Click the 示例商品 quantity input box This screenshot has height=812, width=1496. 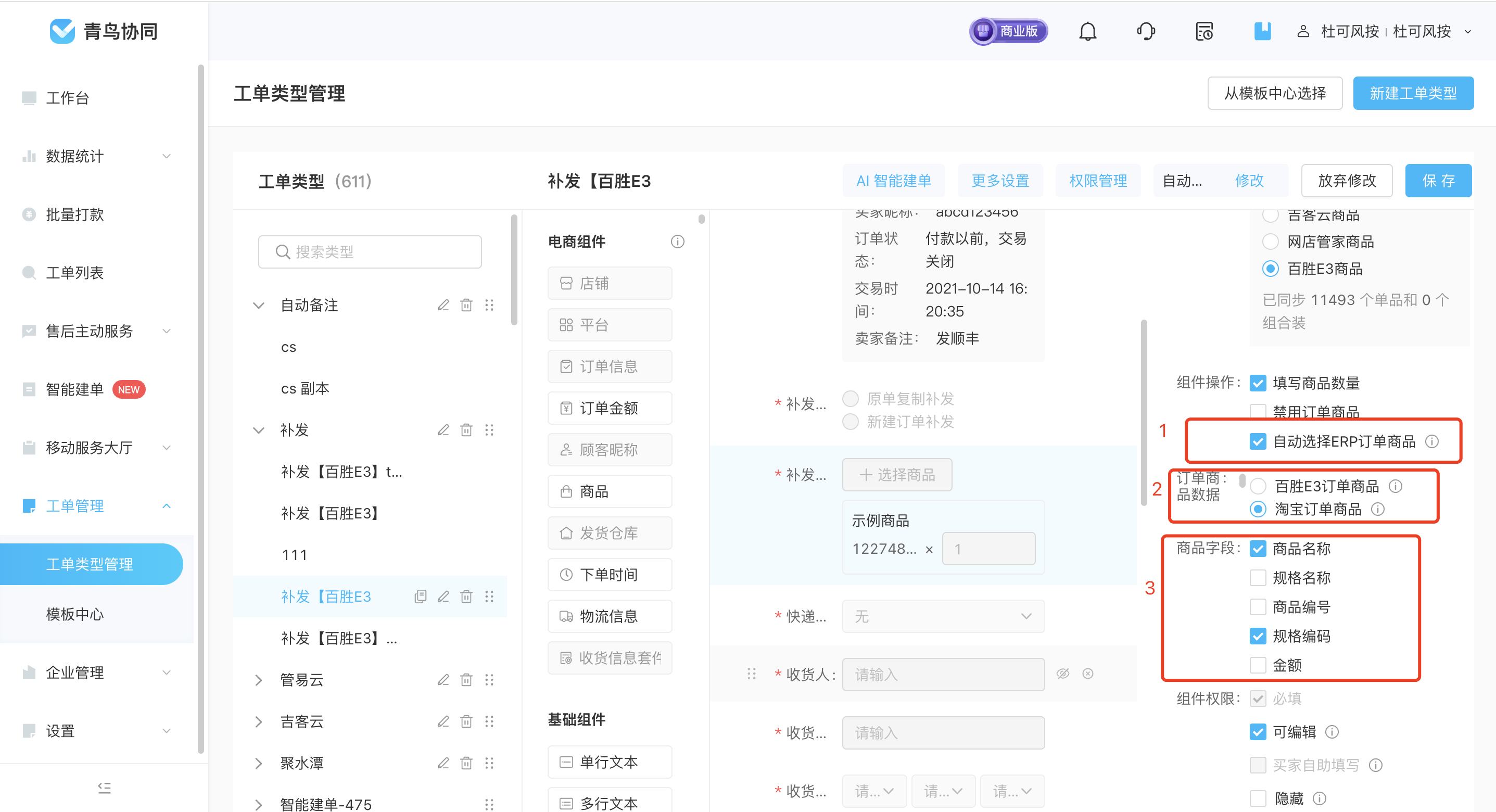(988, 549)
